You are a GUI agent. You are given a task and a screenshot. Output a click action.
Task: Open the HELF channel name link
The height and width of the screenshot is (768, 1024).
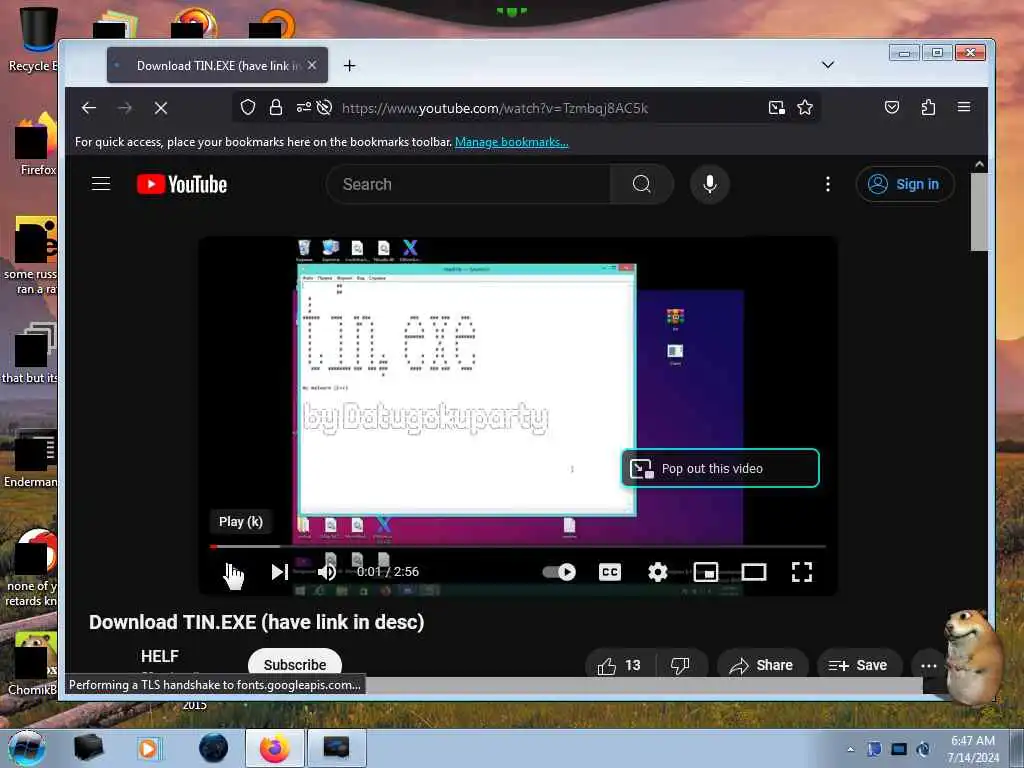159,656
